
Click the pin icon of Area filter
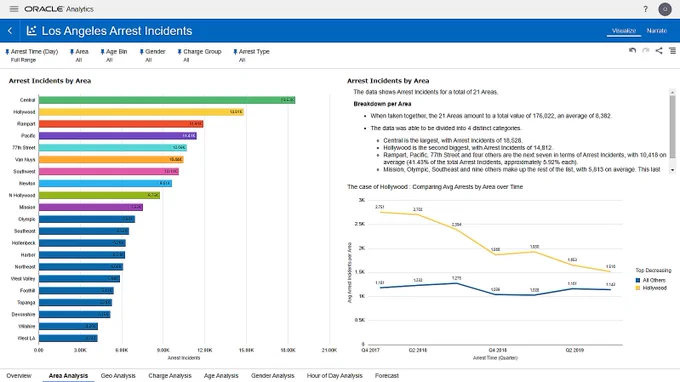tap(72, 52)
